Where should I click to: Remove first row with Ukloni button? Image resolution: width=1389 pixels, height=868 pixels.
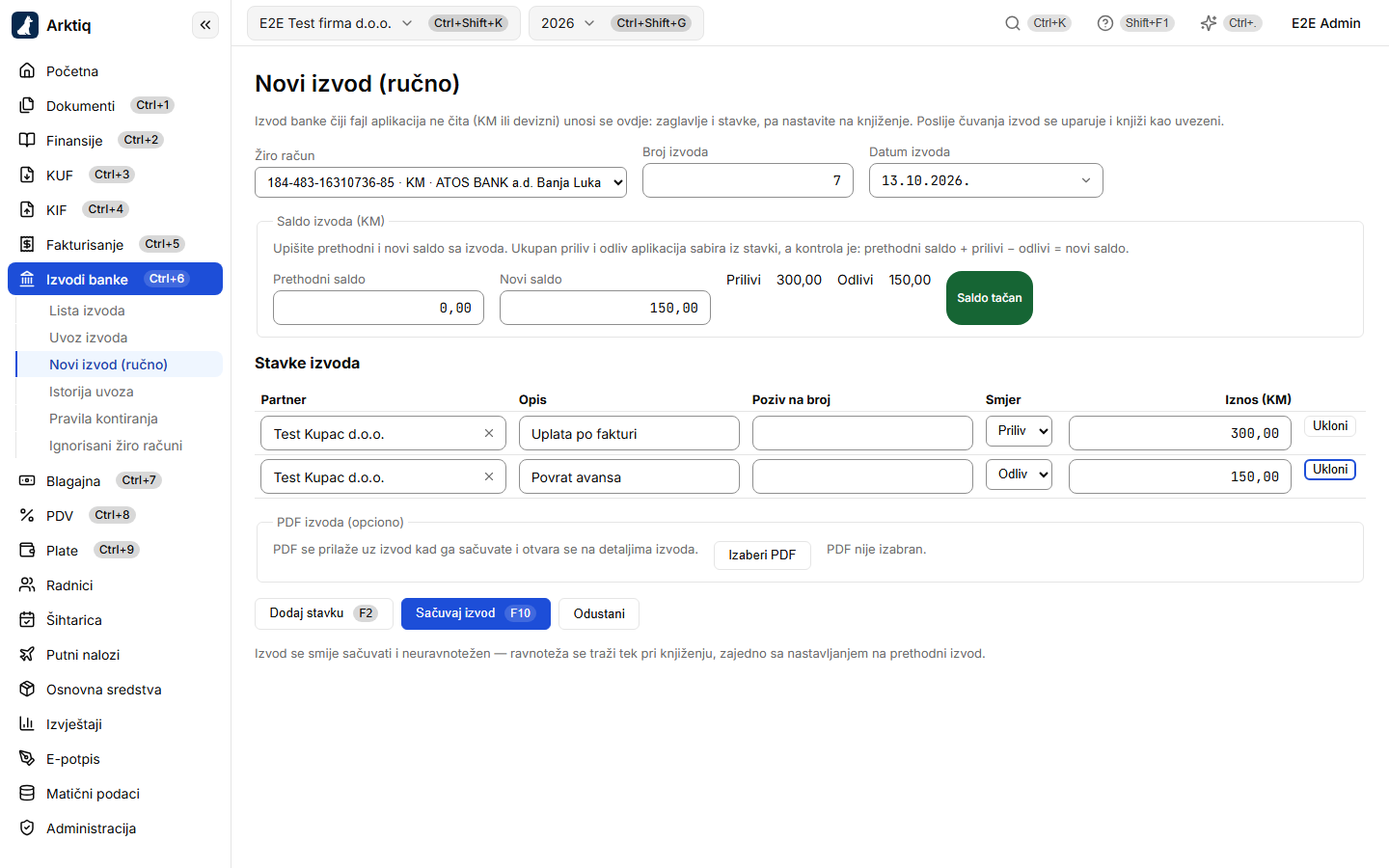[1330, 426]
